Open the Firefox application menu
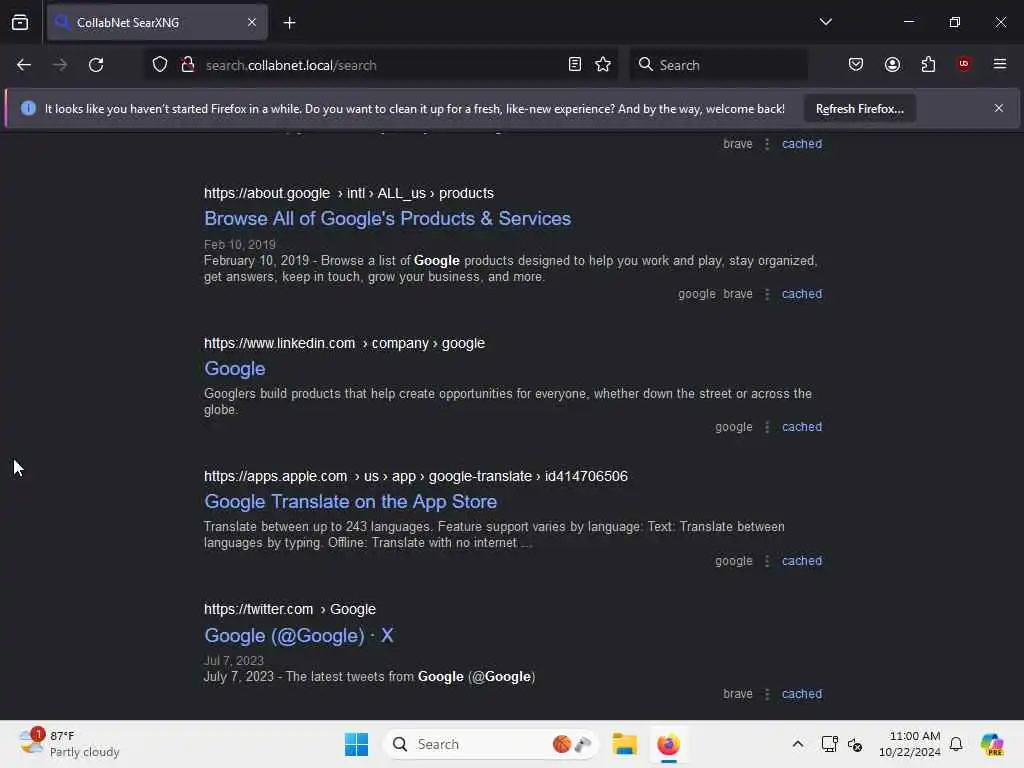The width and height of the screenshot is (1024, 768). point(1000,64)
